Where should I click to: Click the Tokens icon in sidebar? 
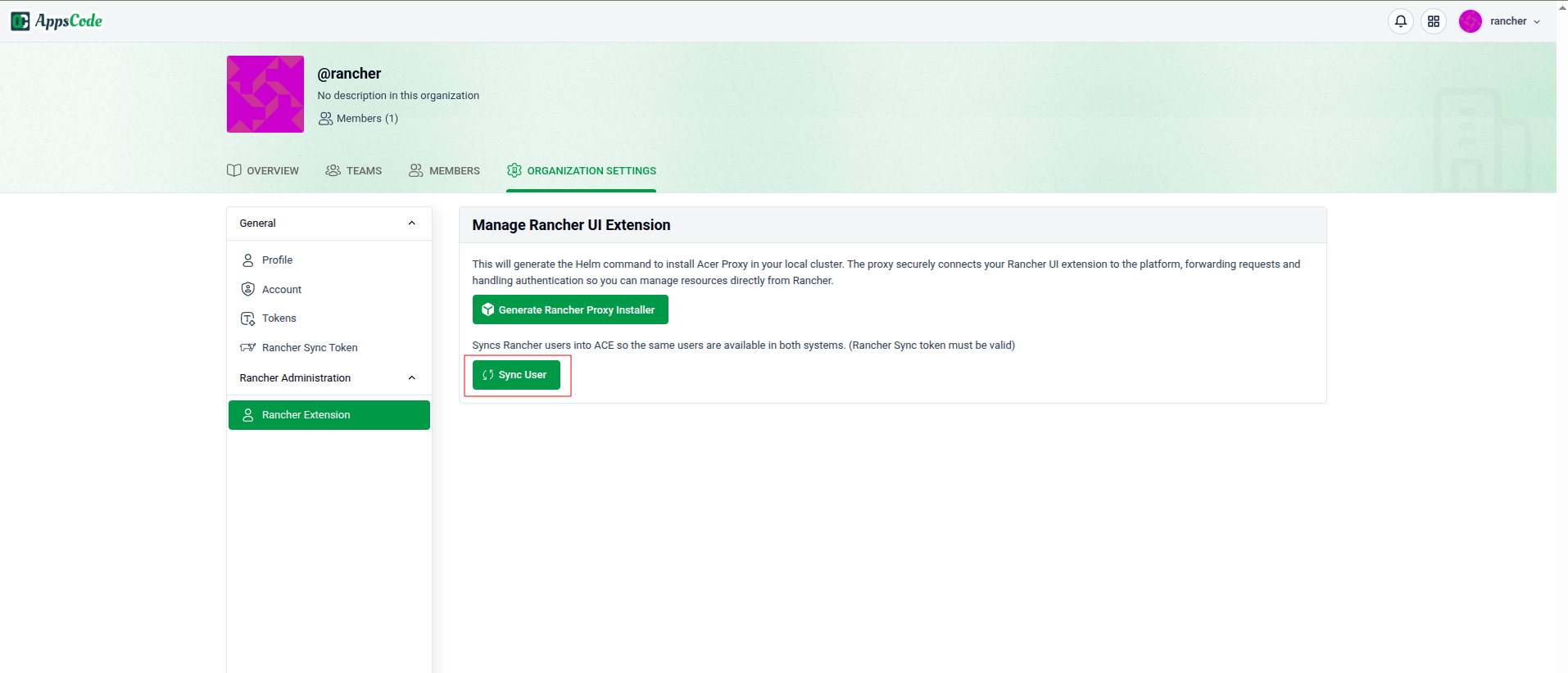point(248,318)
